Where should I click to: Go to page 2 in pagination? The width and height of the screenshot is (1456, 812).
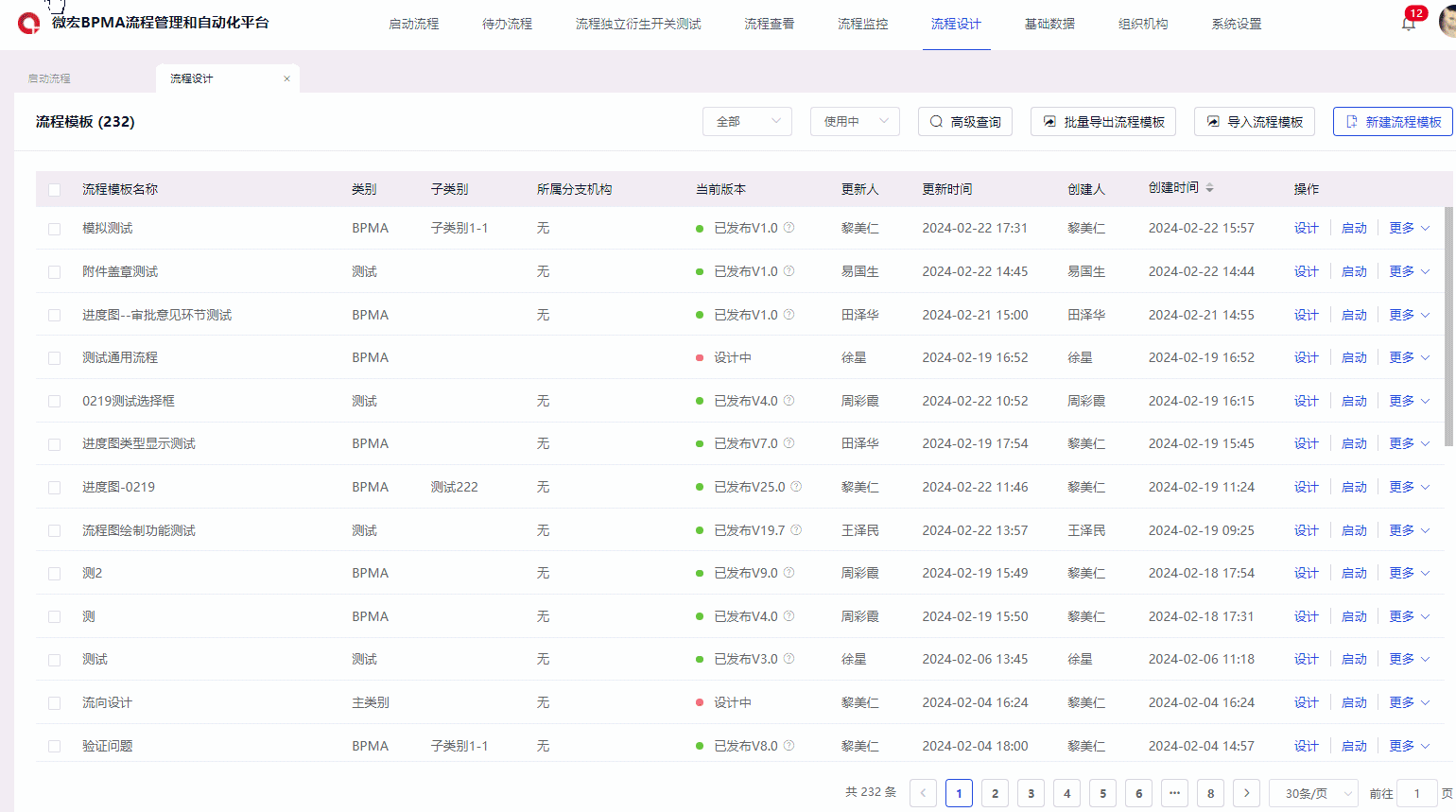pos(995,793)
